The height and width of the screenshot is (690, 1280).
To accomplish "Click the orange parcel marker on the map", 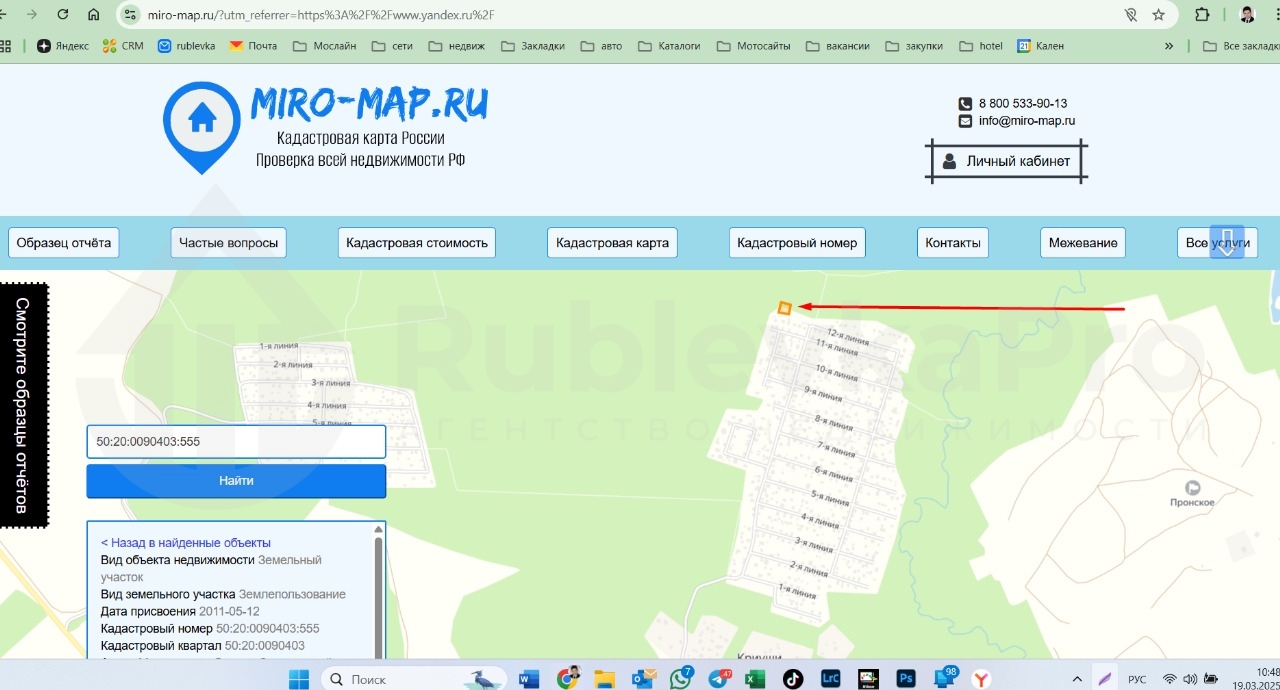I will point(785,308).
